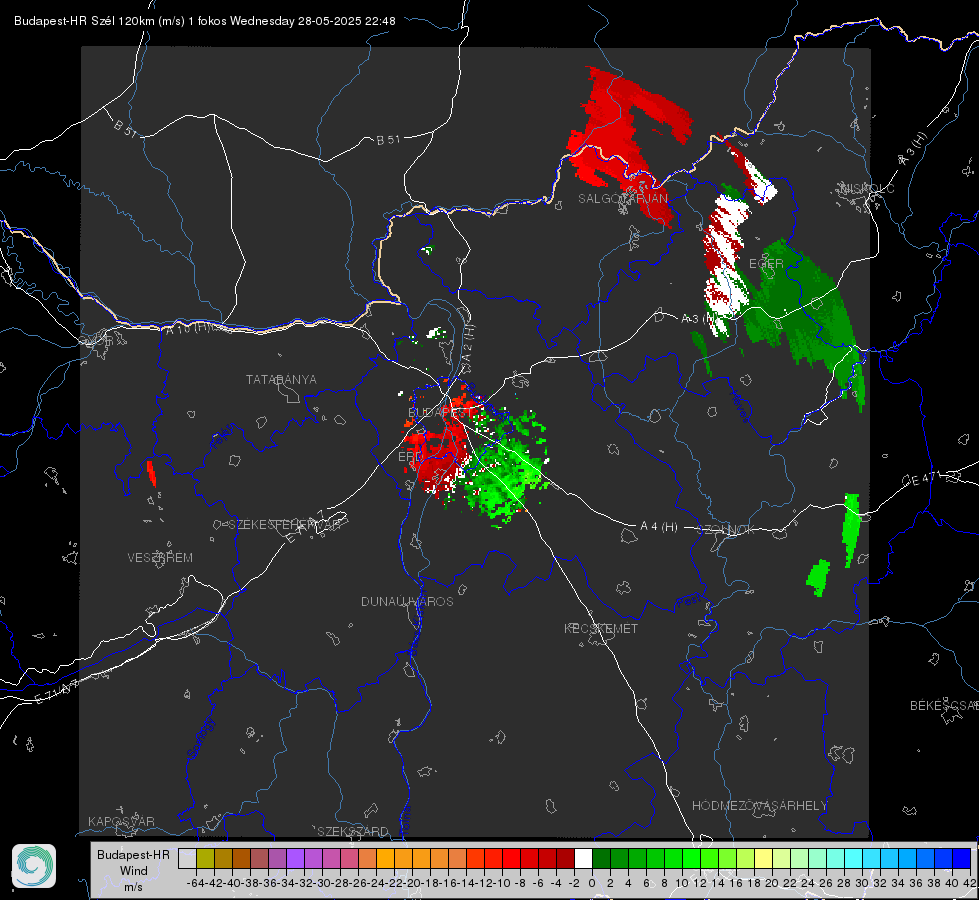This screenshot has width=979, height=900.
Task: Select the KECSKEMET city label
Action: pos(601,629)
